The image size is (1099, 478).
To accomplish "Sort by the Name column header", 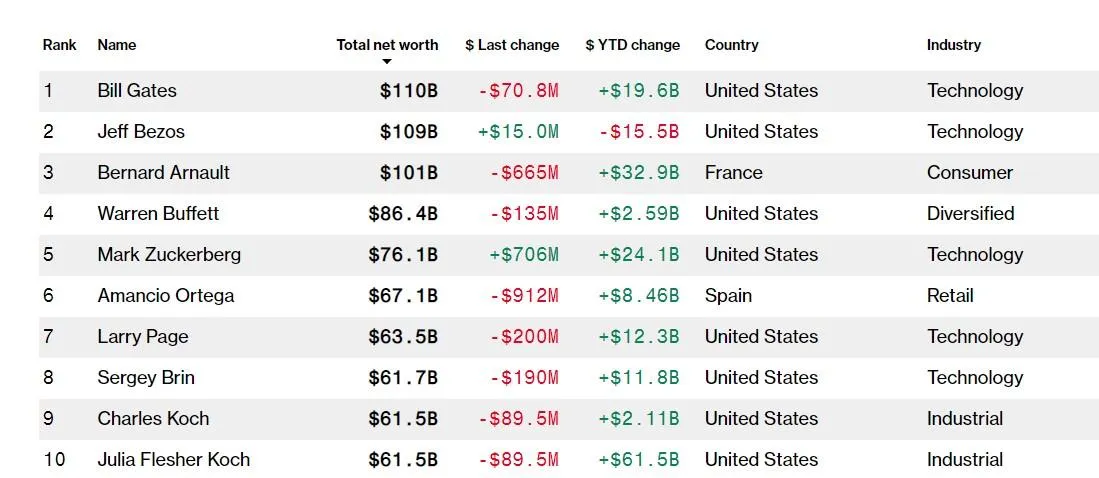I will click(116, 45).
